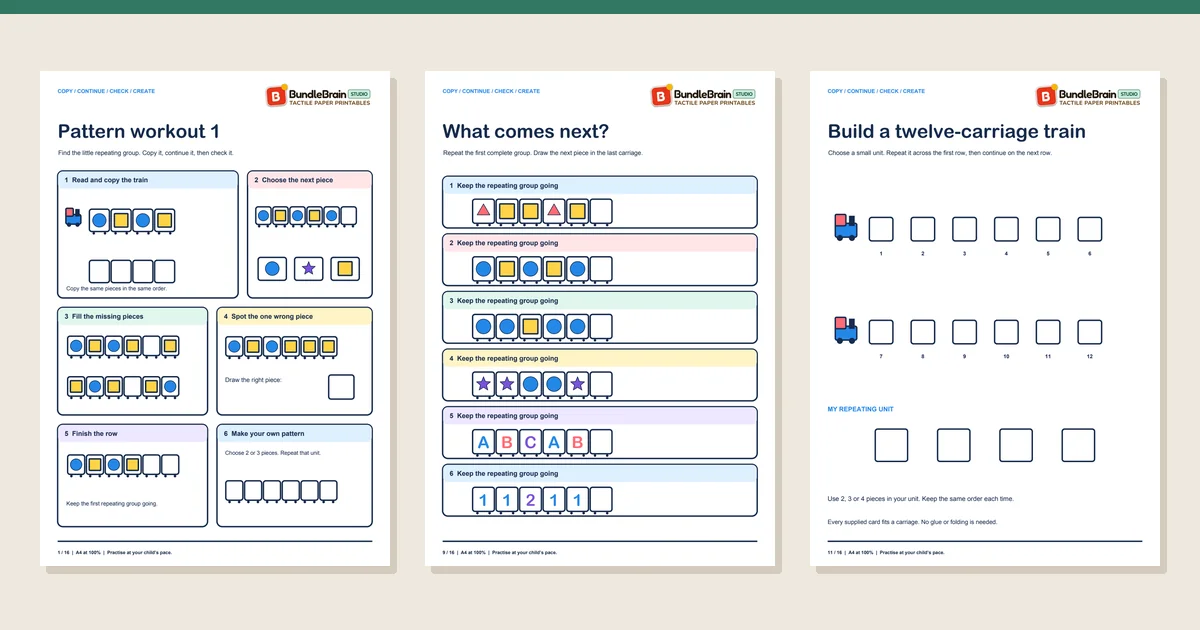Open the Pattern workout 1 page thumbnail
This screenshot has height=630, width=1200.
click(x=215, y=319)
